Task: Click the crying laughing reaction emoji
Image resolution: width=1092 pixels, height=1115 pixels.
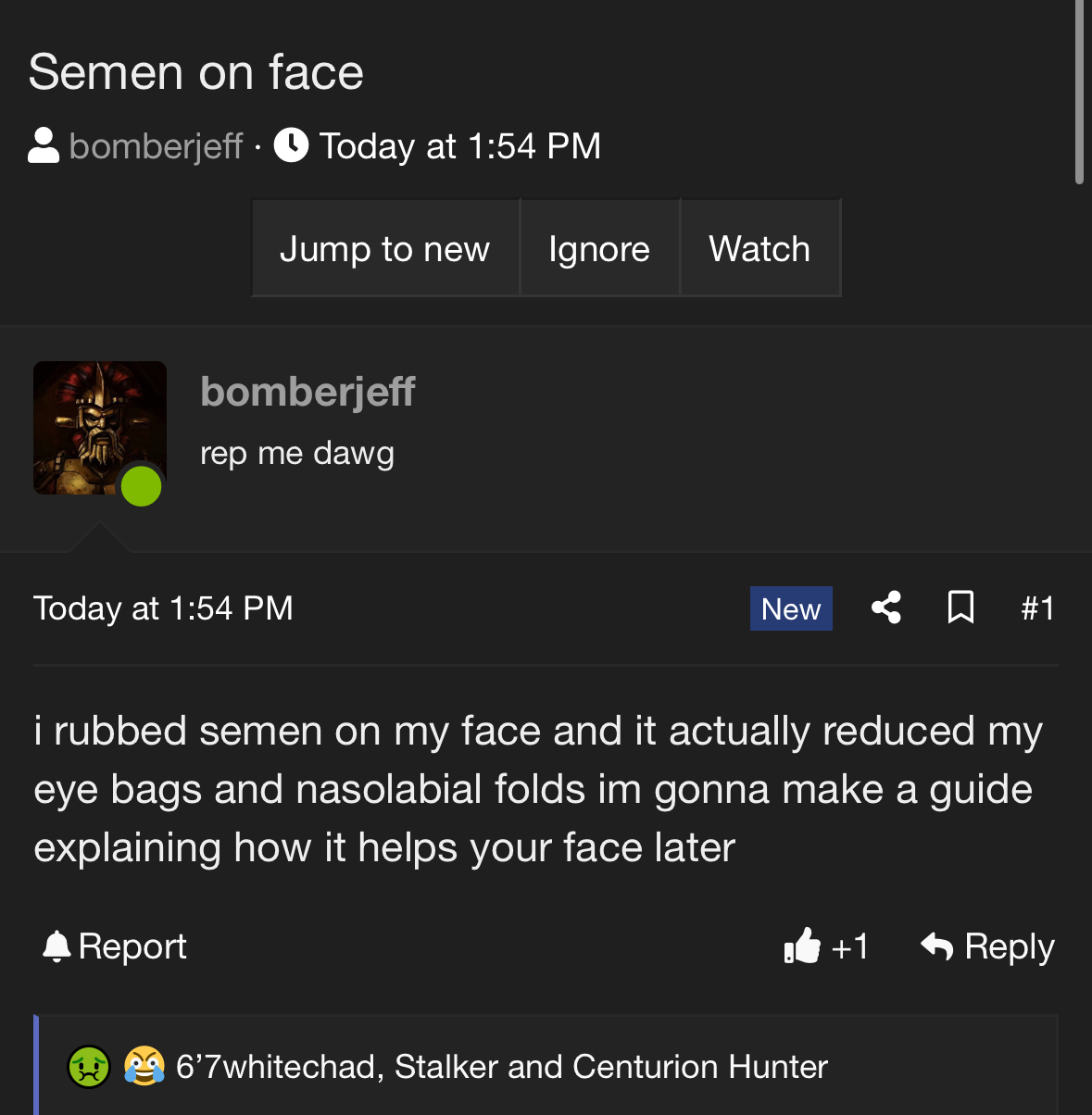Action: (x=144, y=1066)
